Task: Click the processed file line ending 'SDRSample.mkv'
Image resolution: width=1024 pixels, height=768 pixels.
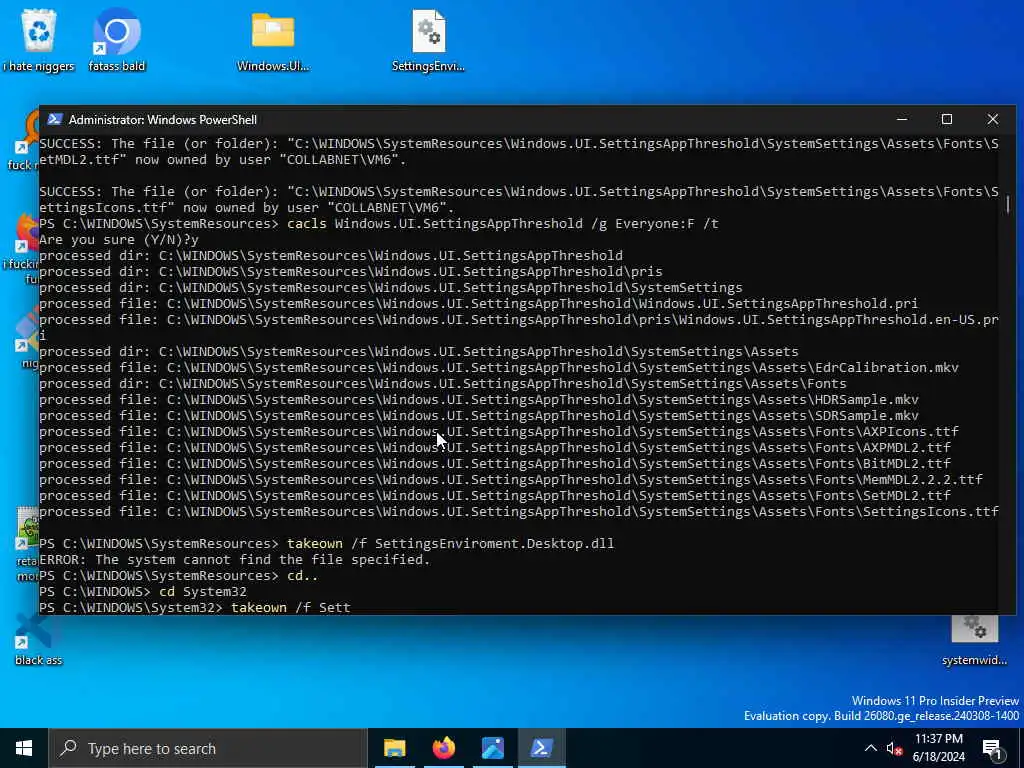Action: (479, 416)
